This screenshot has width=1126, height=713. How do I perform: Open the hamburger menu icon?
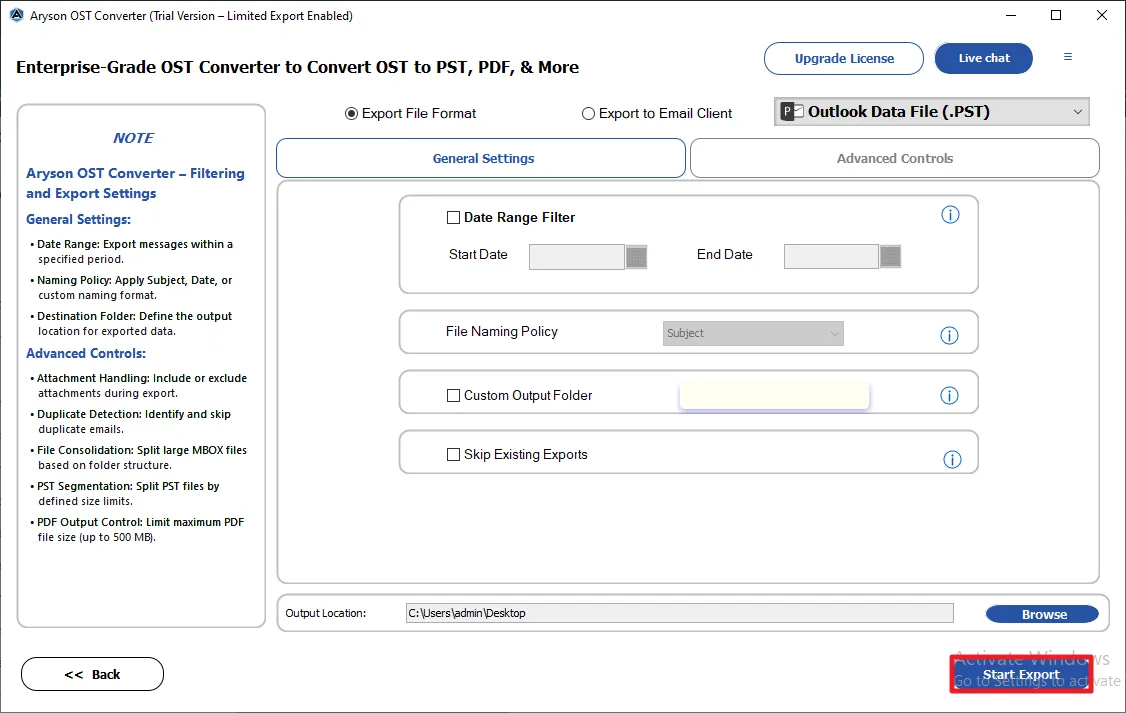[x=1068, y=57]
